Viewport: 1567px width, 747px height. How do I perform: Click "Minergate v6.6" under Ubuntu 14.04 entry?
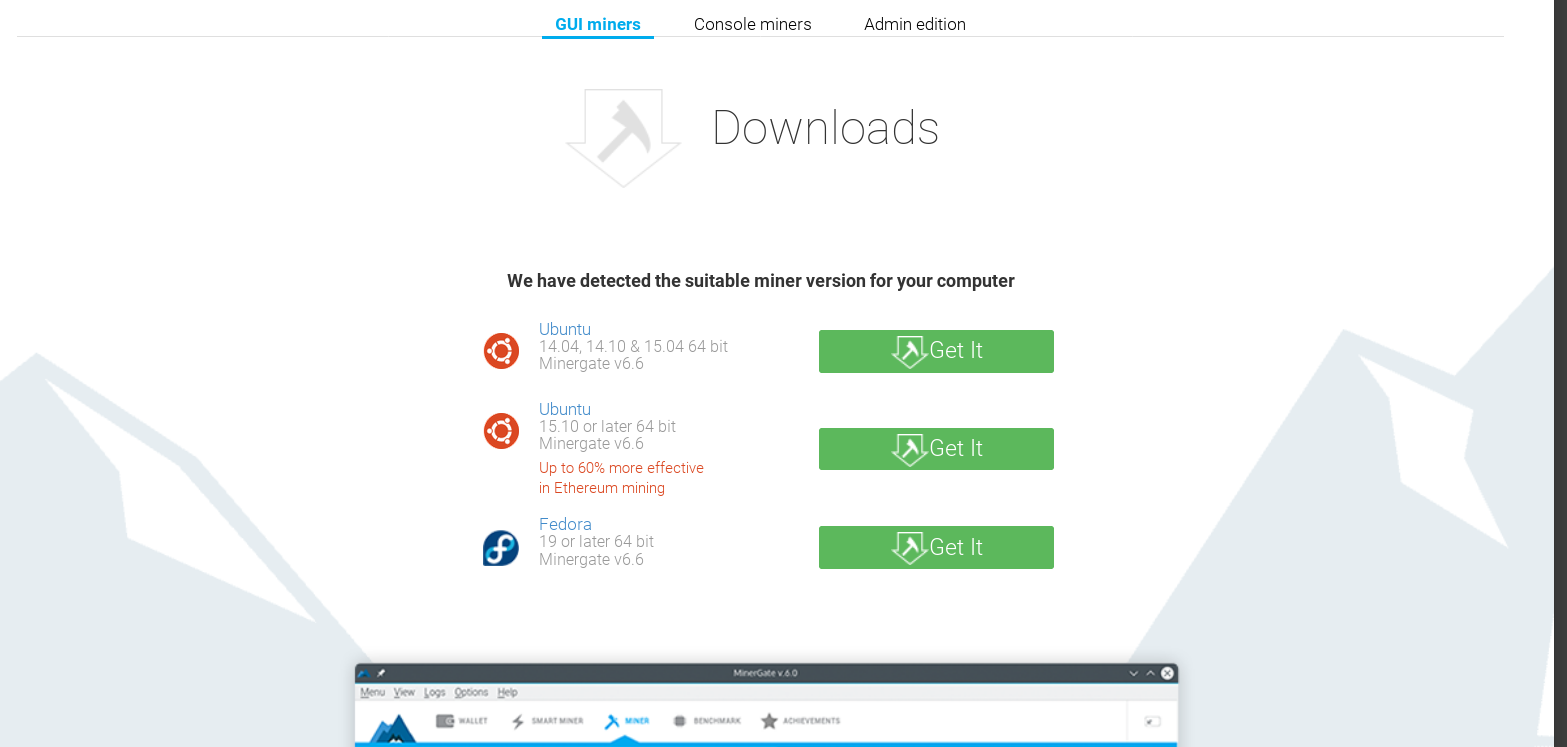[591, 364]
